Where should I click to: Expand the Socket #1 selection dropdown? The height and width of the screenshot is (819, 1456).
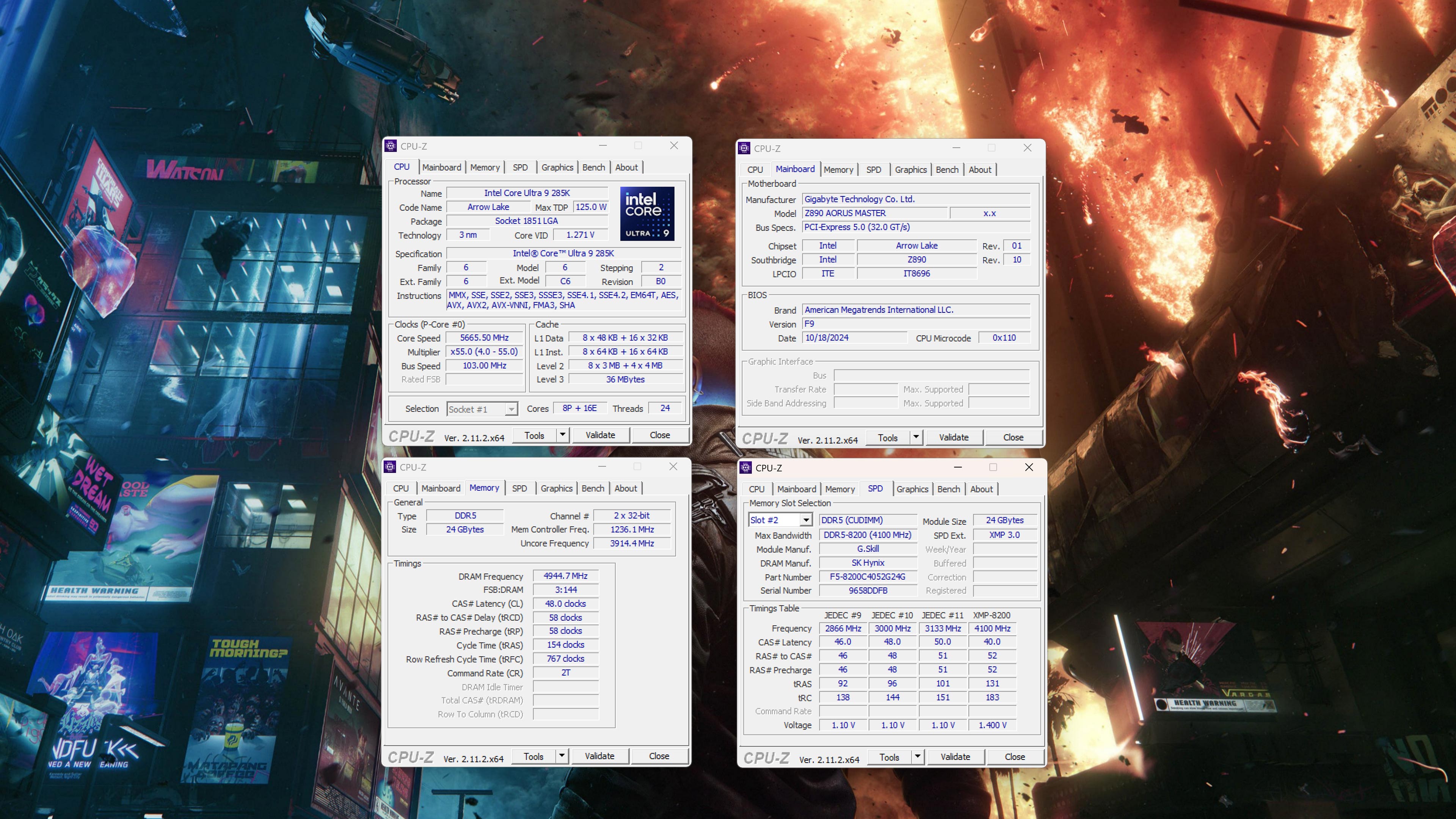point(511,409)
